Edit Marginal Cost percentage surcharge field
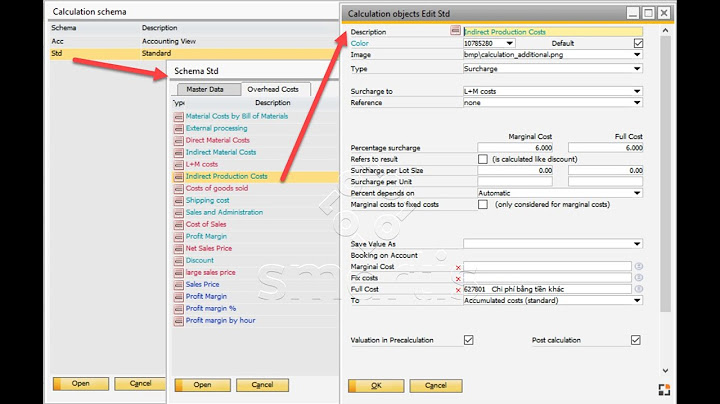Image resolution: width=720 pixels, height=404 pixels. [x=515, y=148]
